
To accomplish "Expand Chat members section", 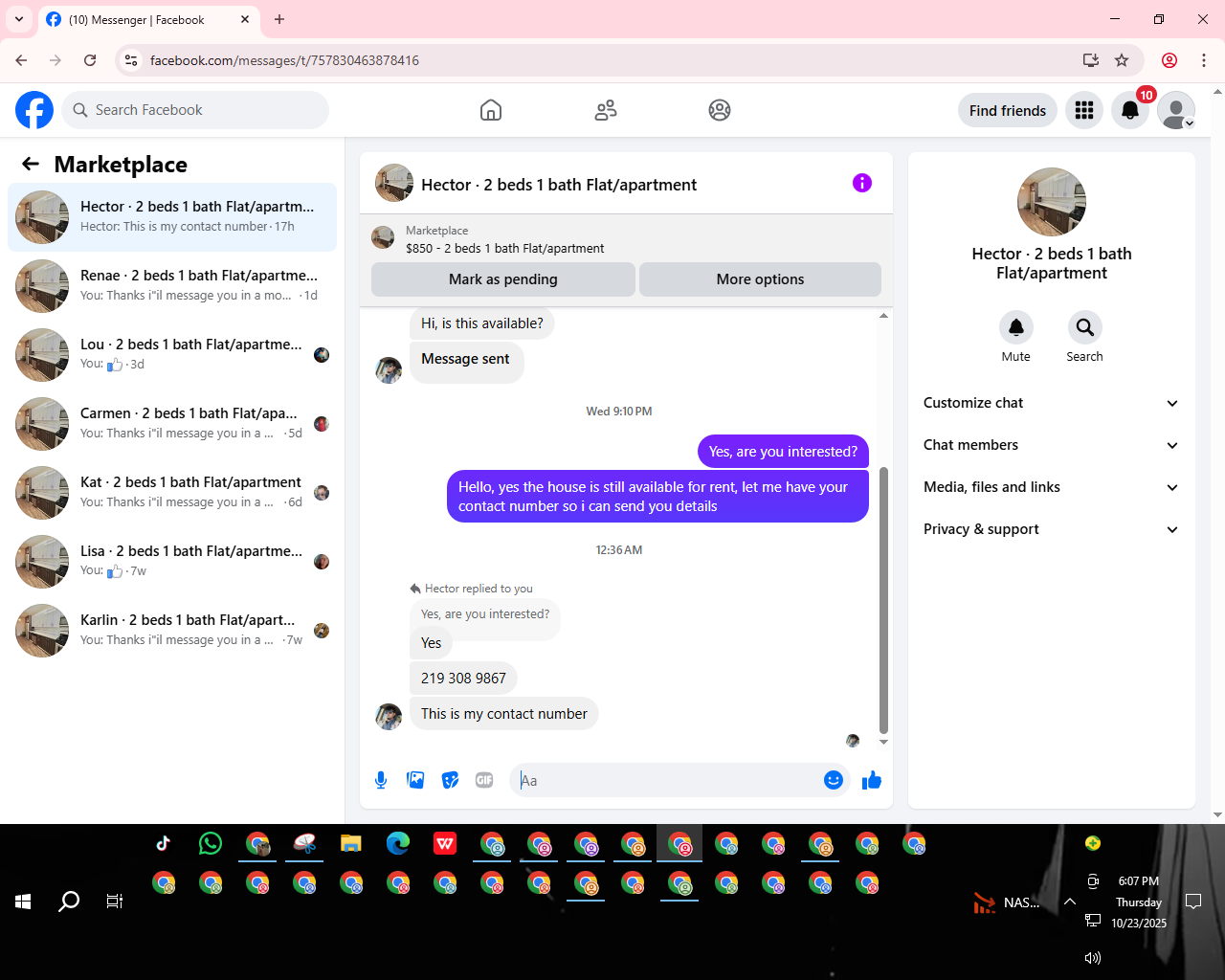I will click(1051, 445).
